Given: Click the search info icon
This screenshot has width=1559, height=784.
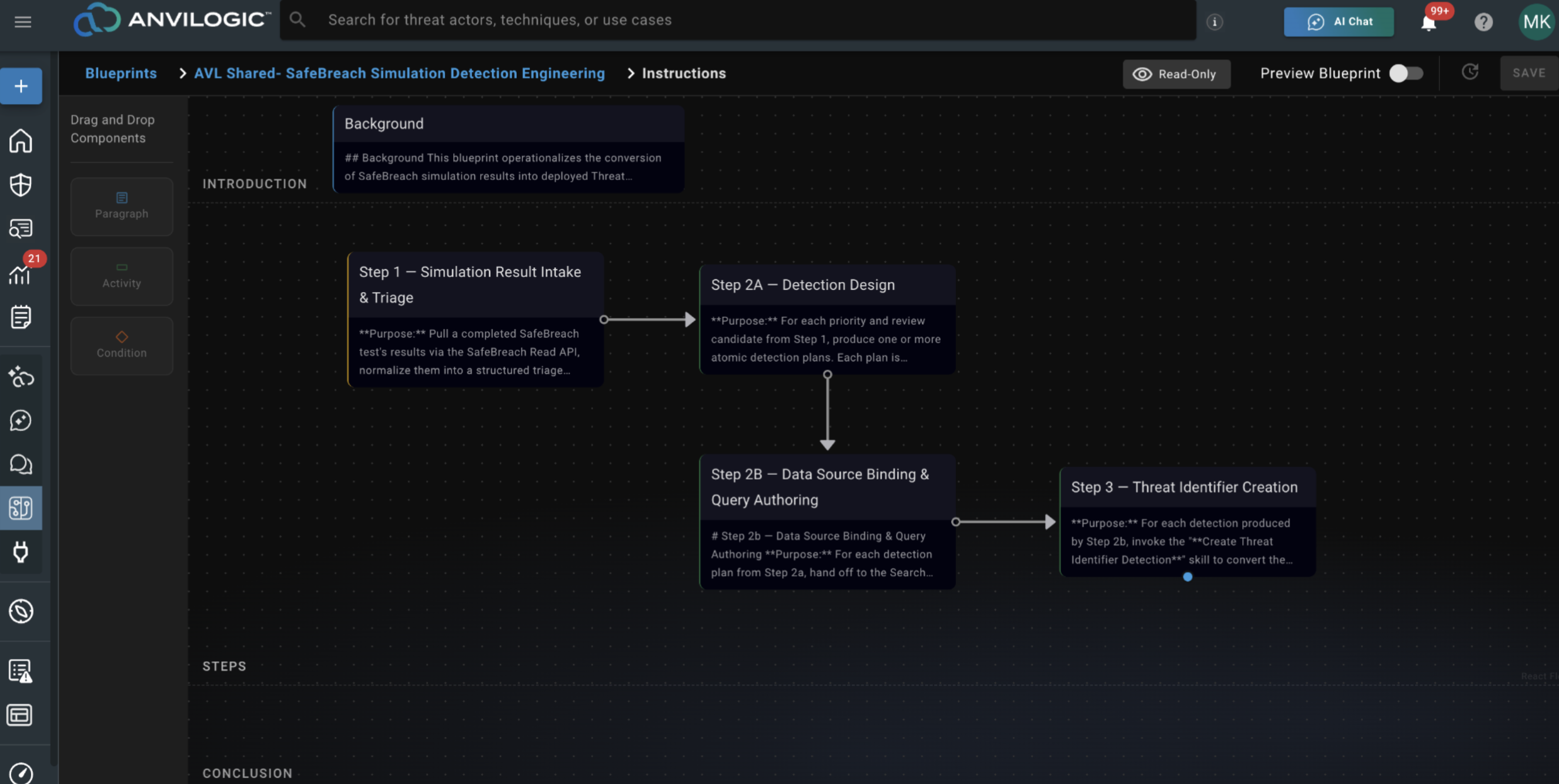Looking at the screenshot, I should click(x=1214, y=22).
